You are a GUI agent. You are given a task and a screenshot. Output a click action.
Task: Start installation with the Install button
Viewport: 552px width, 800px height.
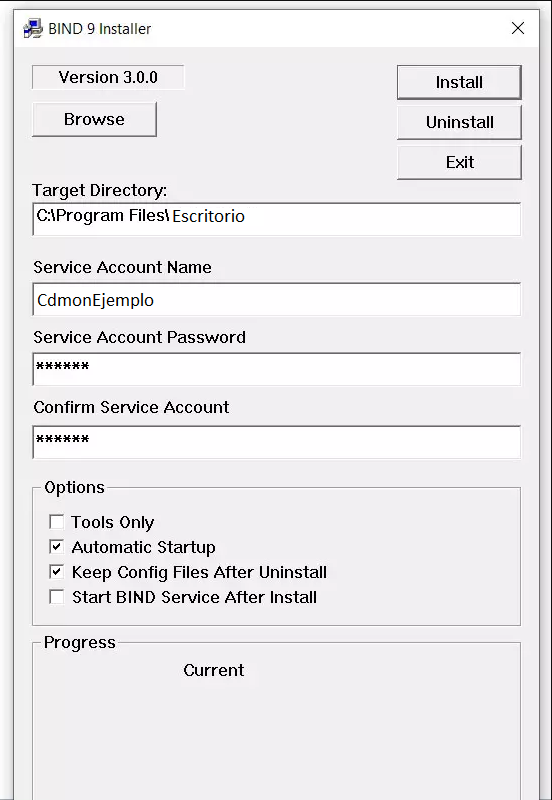pos(459,82)
